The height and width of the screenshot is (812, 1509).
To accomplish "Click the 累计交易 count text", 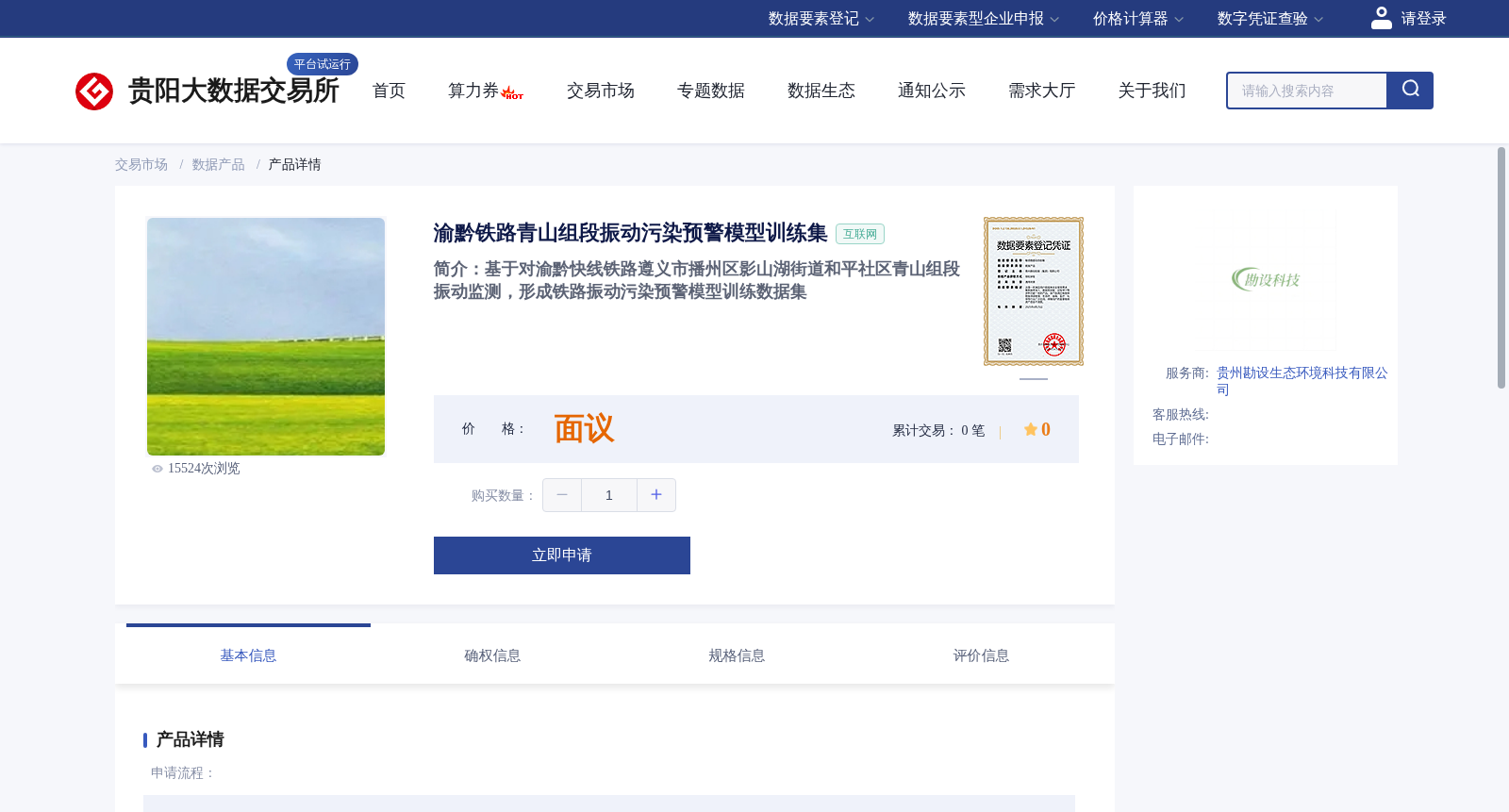I will [938, 430].
